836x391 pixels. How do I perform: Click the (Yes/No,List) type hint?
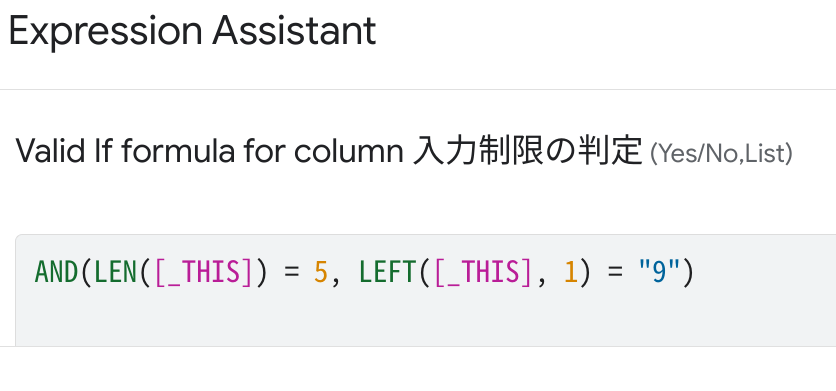click(x=721, y=154)
